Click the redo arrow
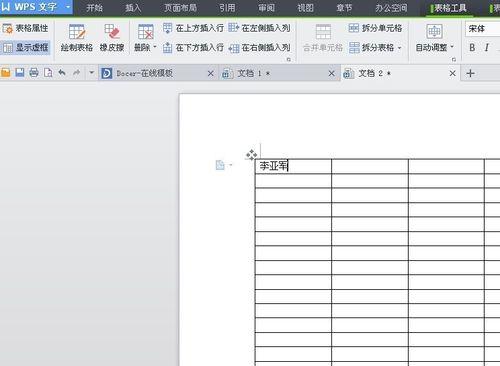 (x=76, y=72)
